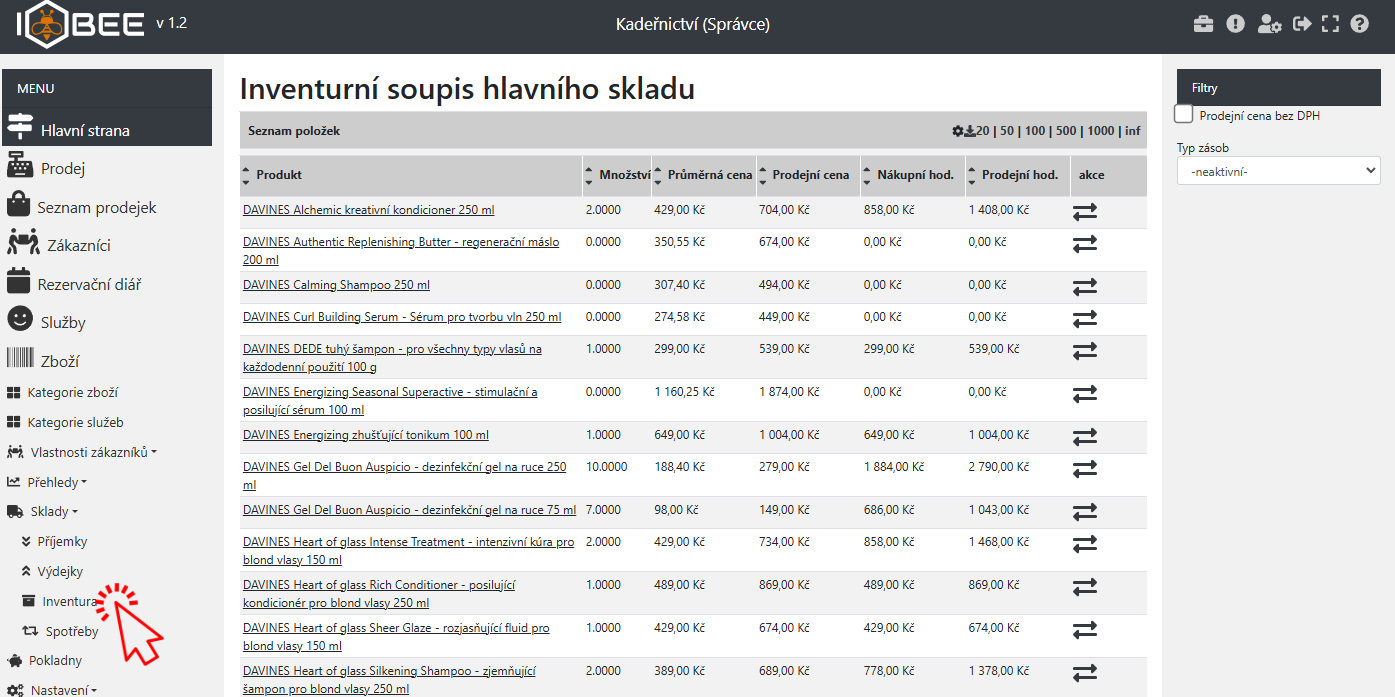Open Spotřeby under Sklady
This screenshot has height=697, width=1395.
click(72, 631)
